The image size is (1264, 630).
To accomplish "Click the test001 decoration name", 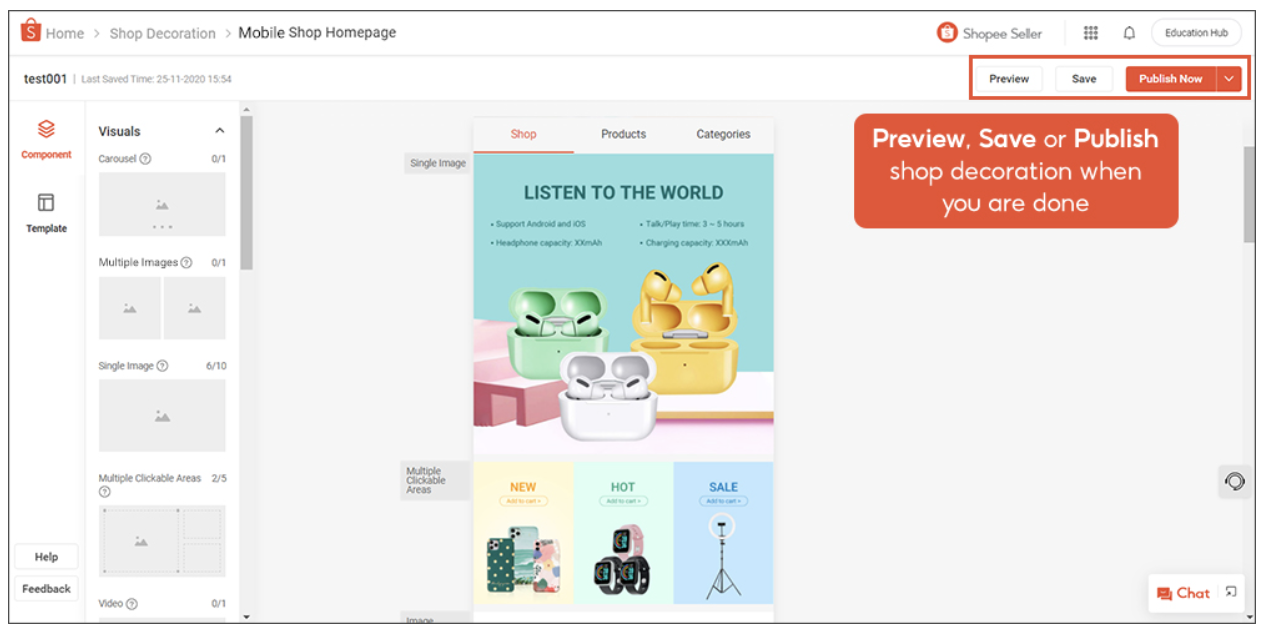I will pyautogui.click(x=45, y=79).
